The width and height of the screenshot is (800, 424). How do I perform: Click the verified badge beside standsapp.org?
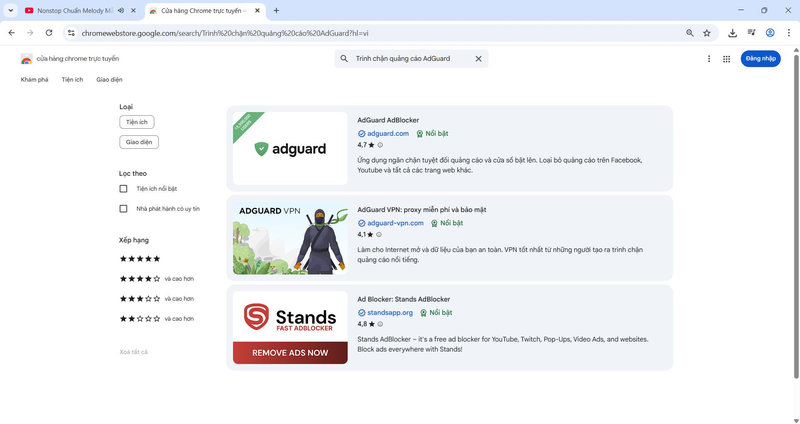(x=362, y=313)
